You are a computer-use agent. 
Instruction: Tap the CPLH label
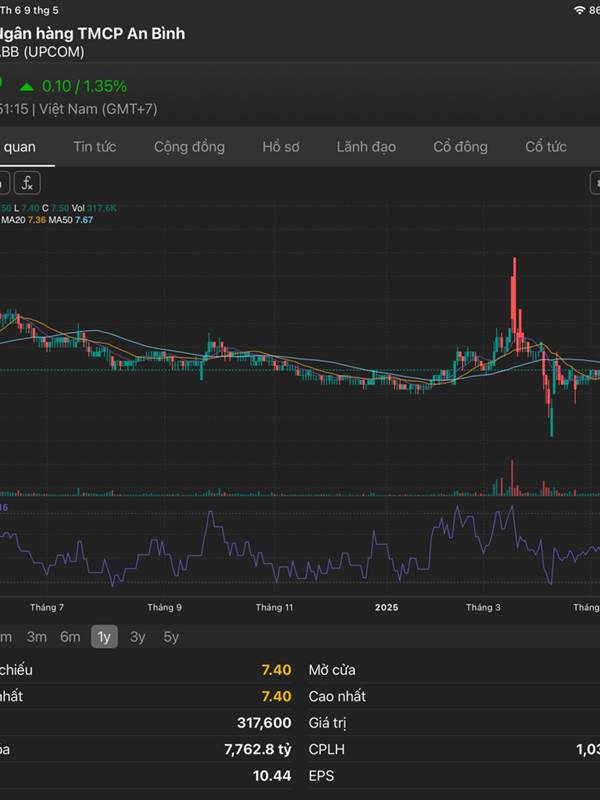327,749
